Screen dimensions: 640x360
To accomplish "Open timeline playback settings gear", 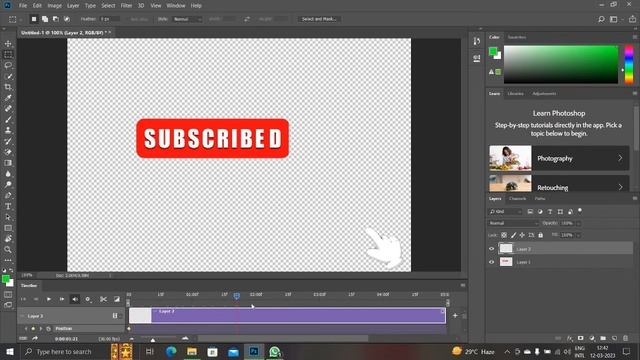I will (88, 299).
